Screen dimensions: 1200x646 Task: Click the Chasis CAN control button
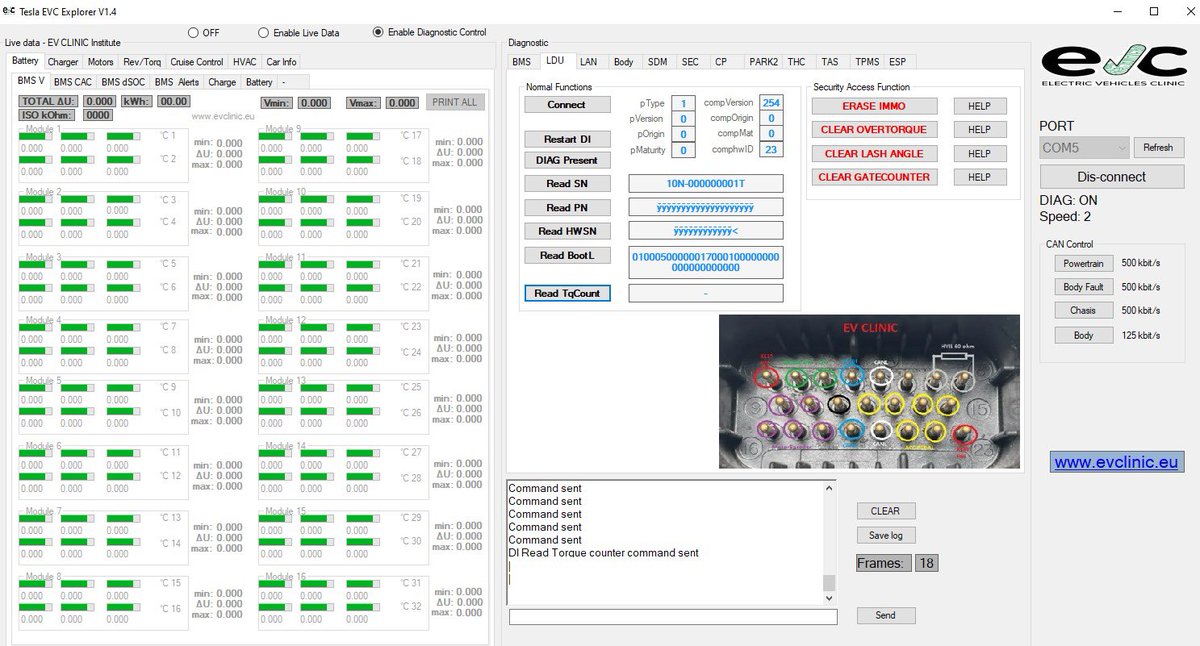click(x=1084, y=311)
